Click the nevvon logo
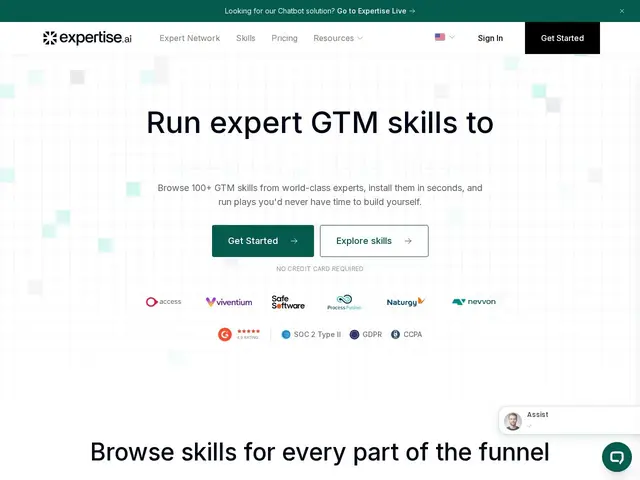The width and height of the screenshot is (640, 480). coord(474,302)
